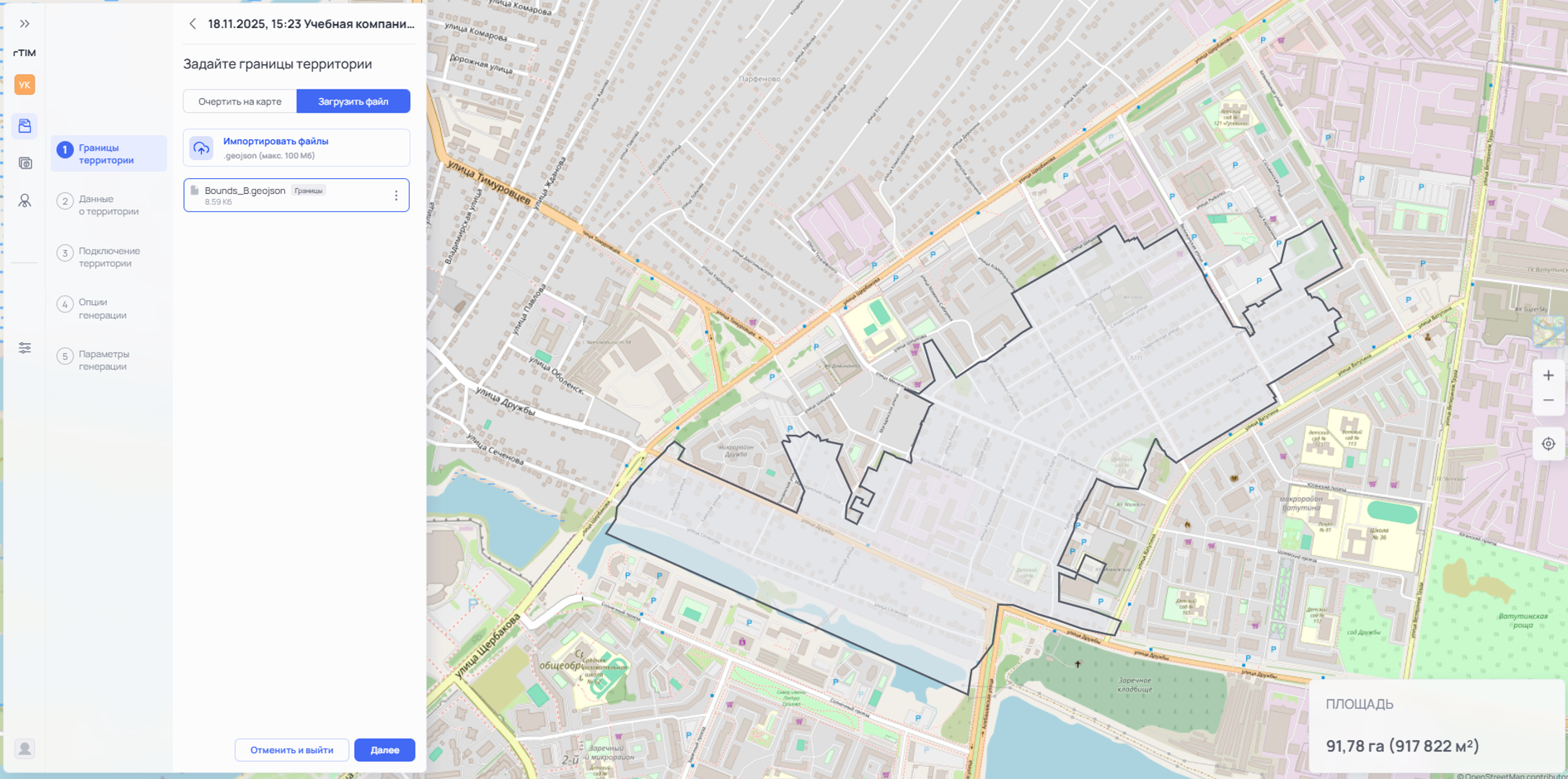Click the Далее button
This screenshot has height=779, width=1568.
point(384,750)
